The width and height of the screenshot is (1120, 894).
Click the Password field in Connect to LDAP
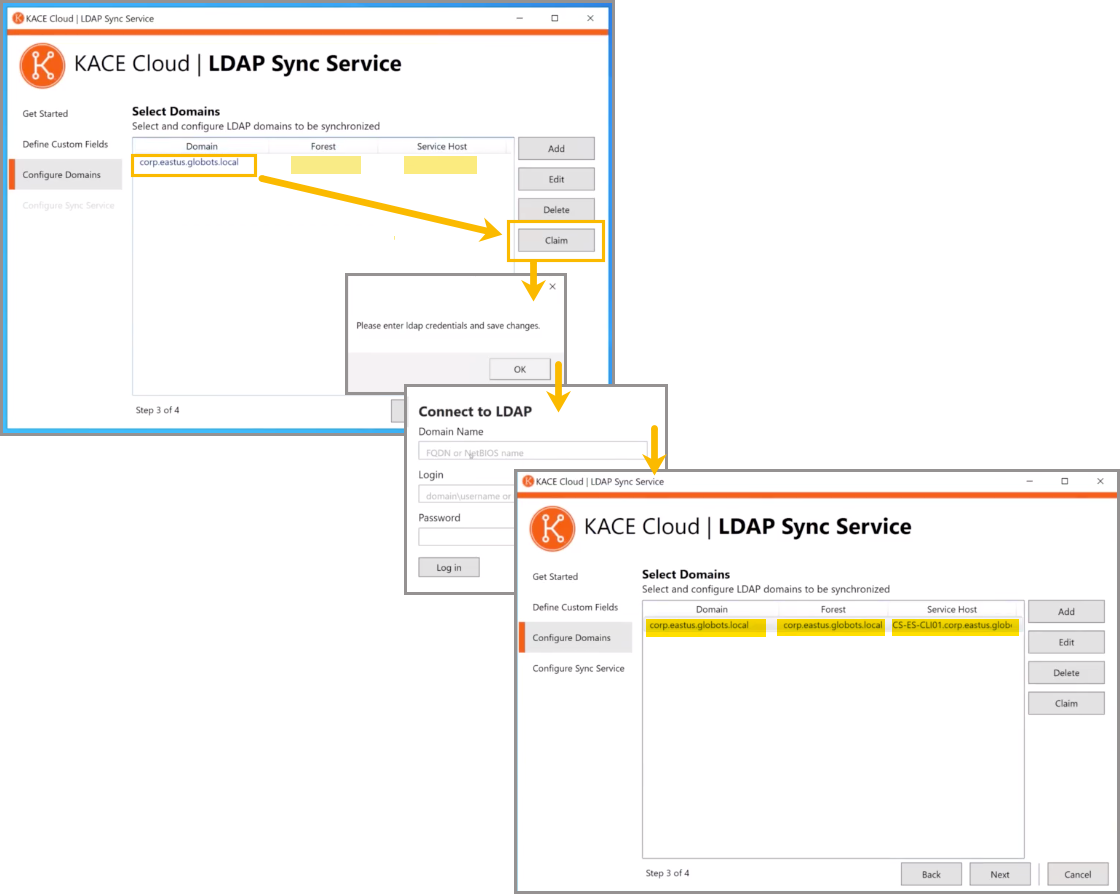(x=466, y=537)
